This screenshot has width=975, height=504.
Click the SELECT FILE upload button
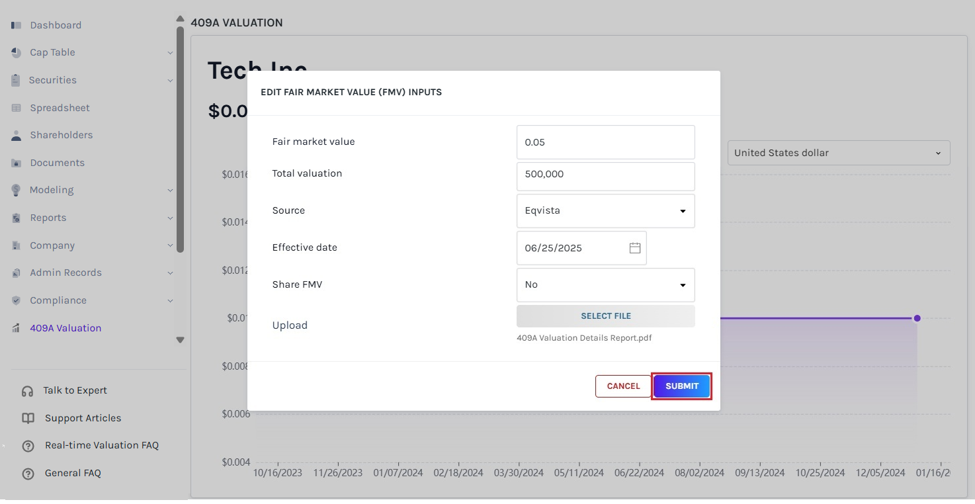pyautogui.click(x=606, y=316)
